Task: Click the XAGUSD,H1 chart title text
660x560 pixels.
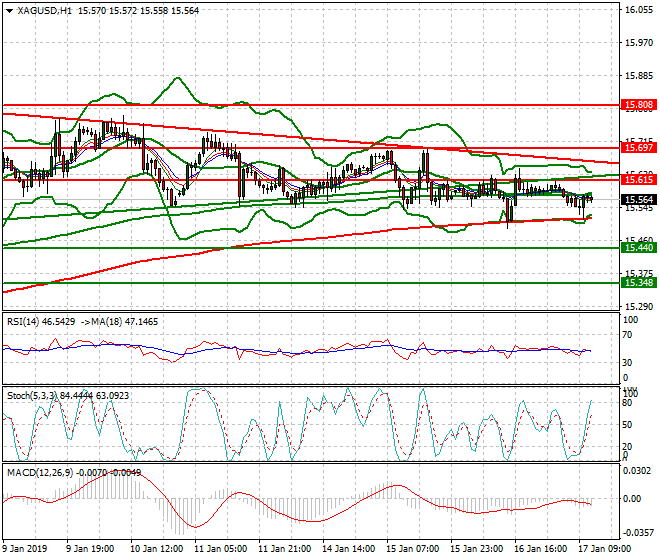Action: click(45, 11)
